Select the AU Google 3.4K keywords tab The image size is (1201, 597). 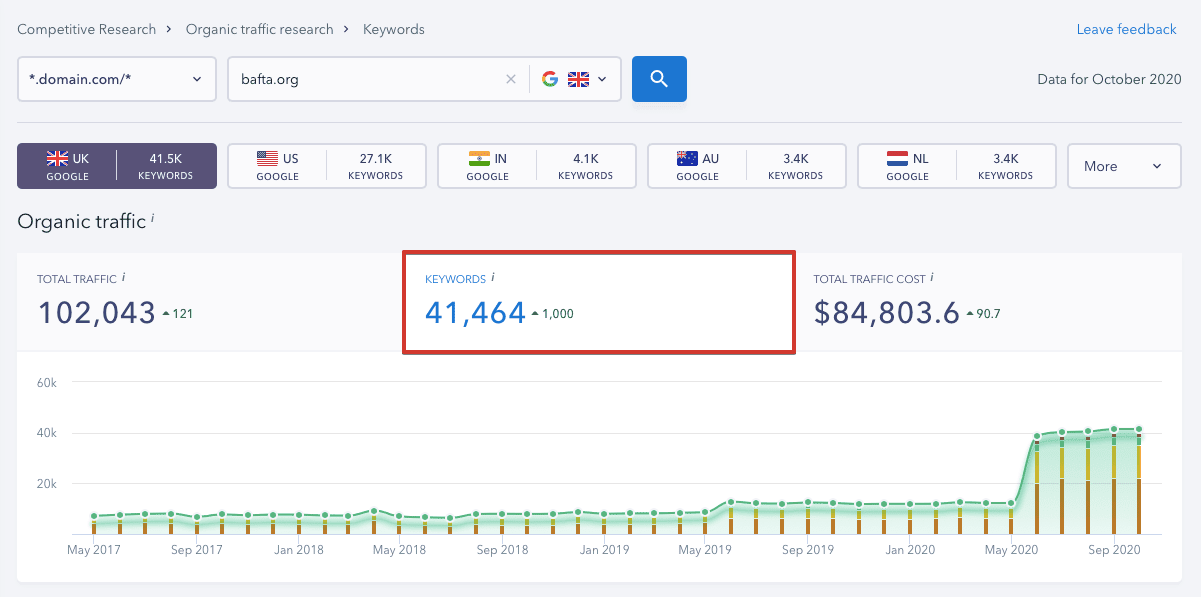click(747, 166)
